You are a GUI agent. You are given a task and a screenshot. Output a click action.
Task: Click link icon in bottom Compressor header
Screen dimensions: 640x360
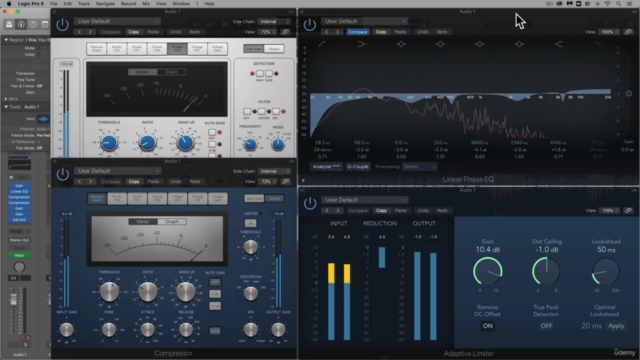pos(286,182)
